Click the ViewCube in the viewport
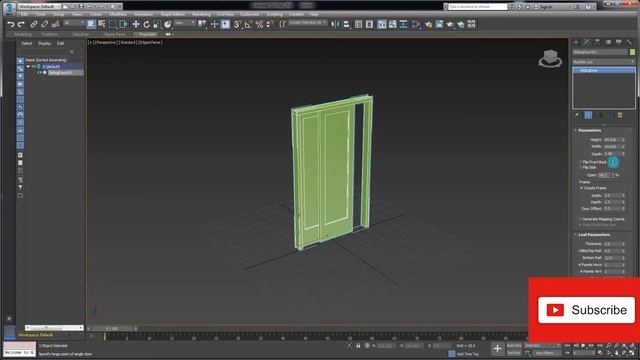Screen dimensions: 640x360 point(550,58)
